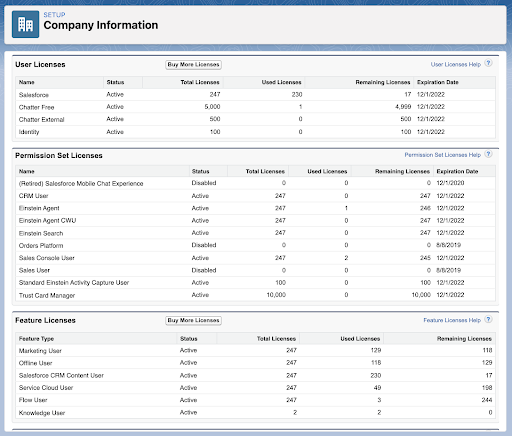The height and width of the screenshot is (436, 512).
Task: Select the Total Licenses header in User Licenses
Action: click(200, 82)
